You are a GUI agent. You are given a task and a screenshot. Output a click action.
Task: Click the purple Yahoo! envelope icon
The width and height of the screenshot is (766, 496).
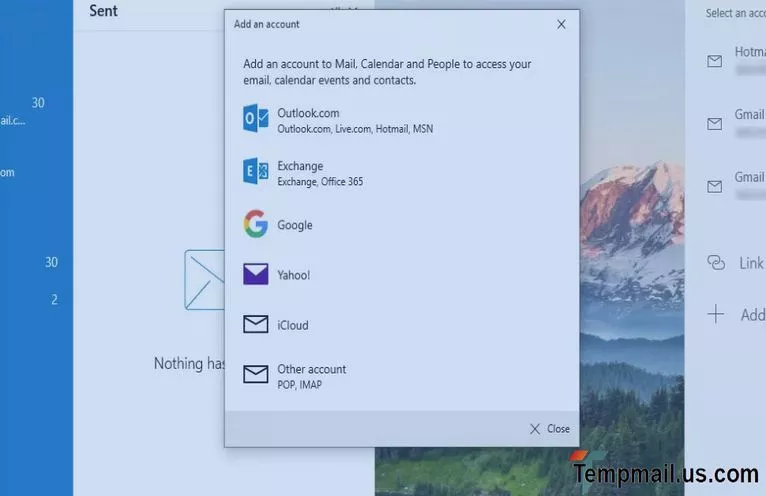[256, 274]
